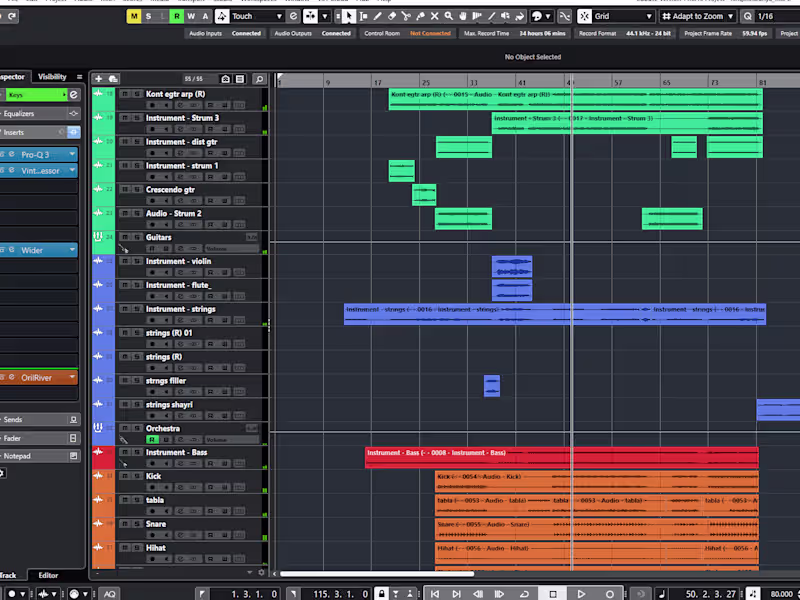The height and width of the screenshot is (600, 800).
Task: Click the Forward transport button
Action: tap(499, 594)
